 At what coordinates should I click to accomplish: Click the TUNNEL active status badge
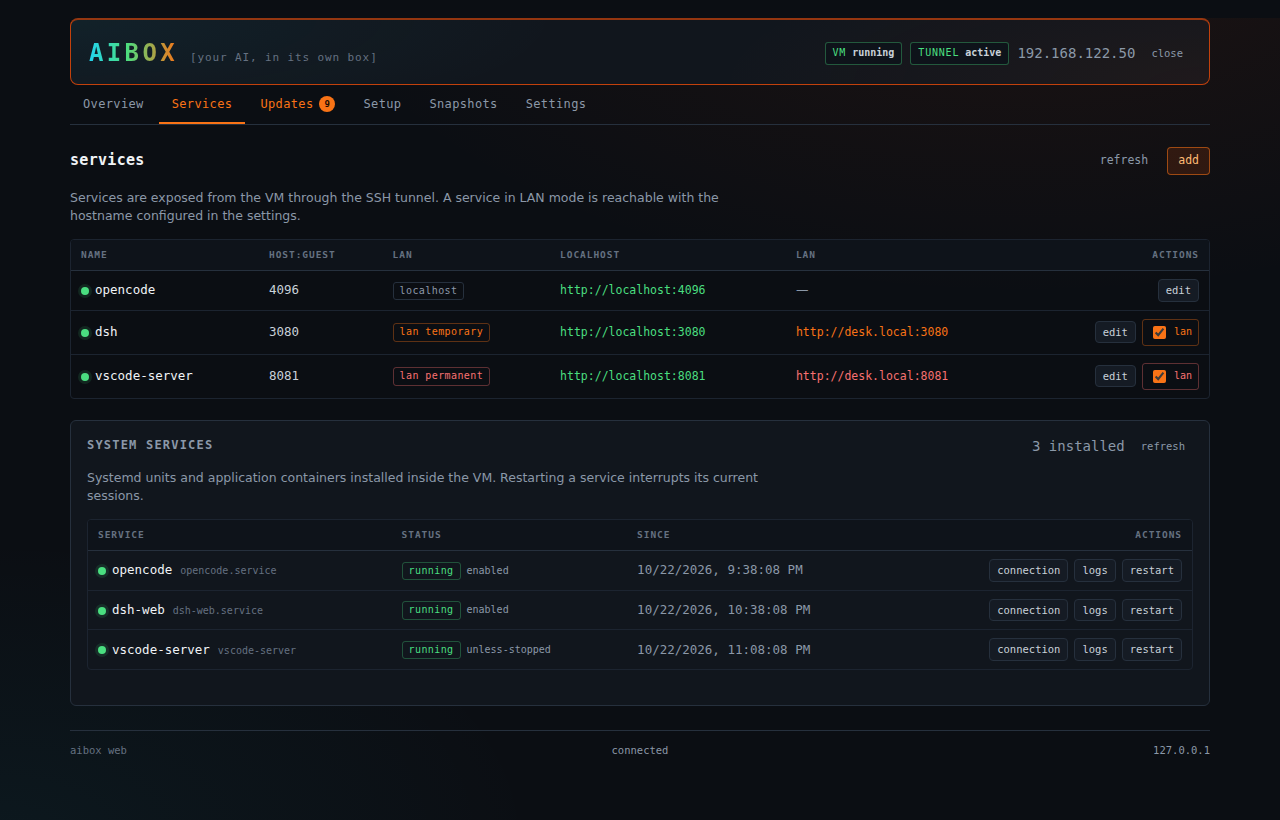[x=959, y=53]
